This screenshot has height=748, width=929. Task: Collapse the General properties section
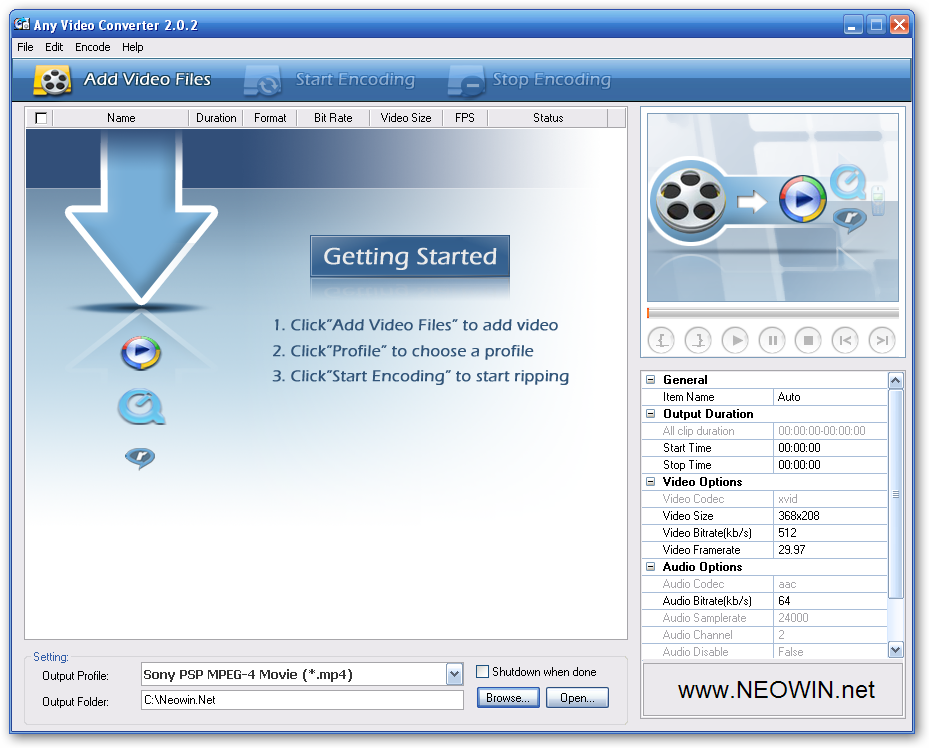[x=651, y=380]
